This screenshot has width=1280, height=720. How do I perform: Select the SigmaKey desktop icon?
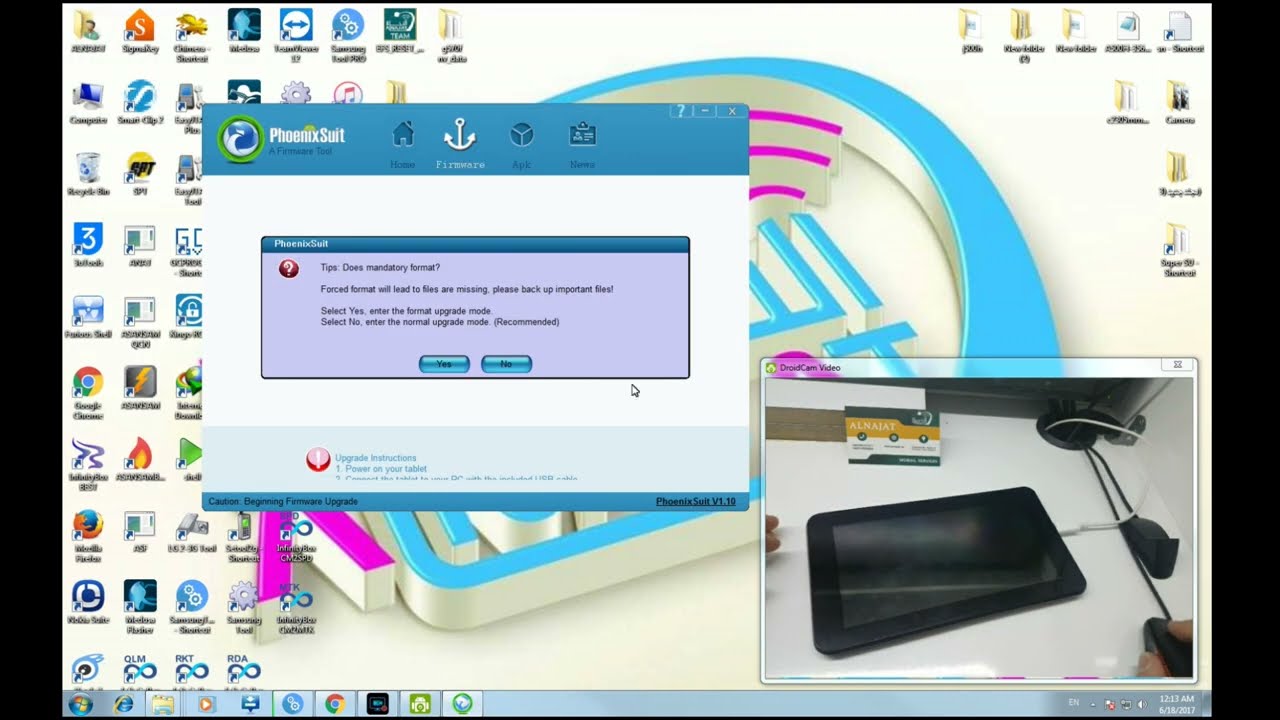(x=140, y=31)
